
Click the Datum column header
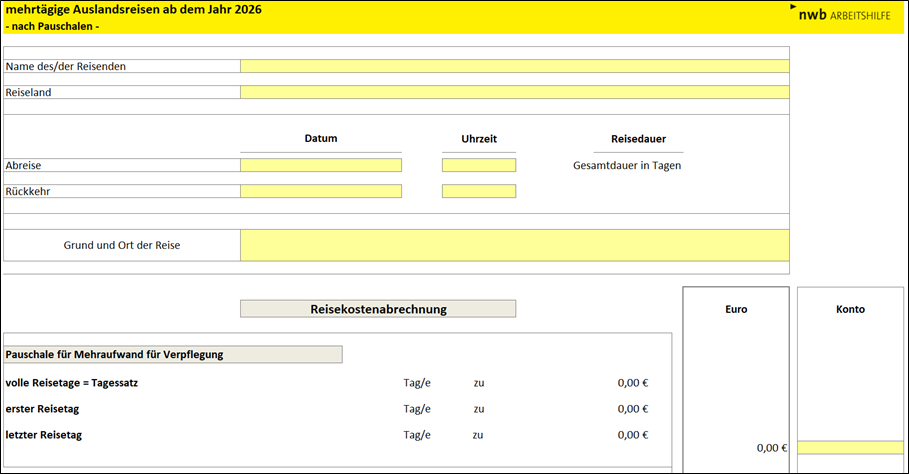point(321,139)
